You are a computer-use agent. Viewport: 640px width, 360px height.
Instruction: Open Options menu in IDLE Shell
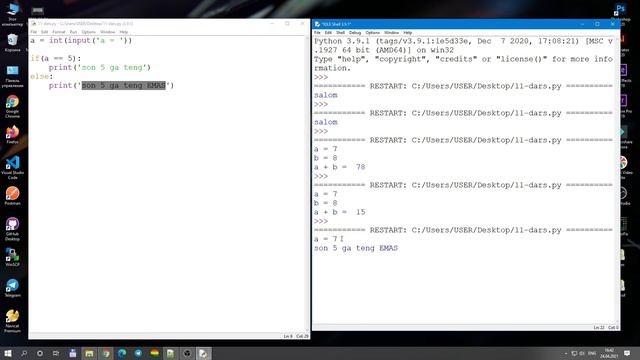[372, 33]
